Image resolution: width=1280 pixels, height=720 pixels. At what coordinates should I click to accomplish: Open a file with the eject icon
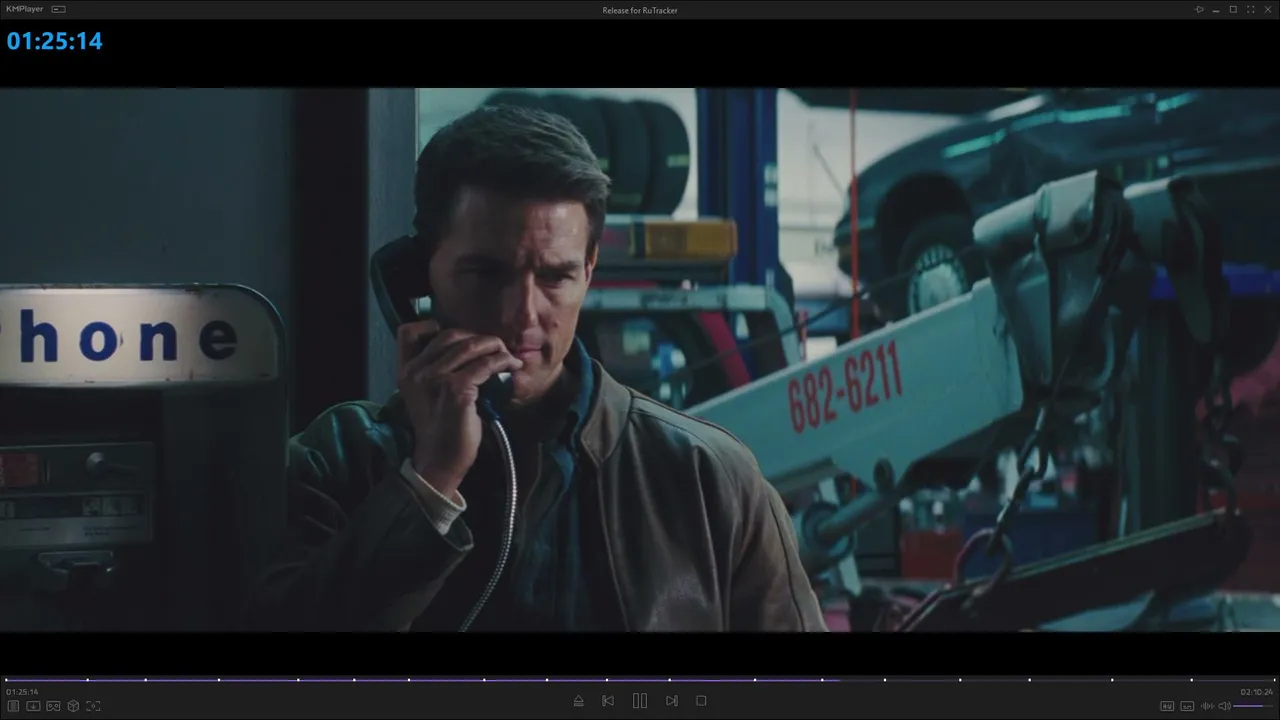click(x=578, y=701)
